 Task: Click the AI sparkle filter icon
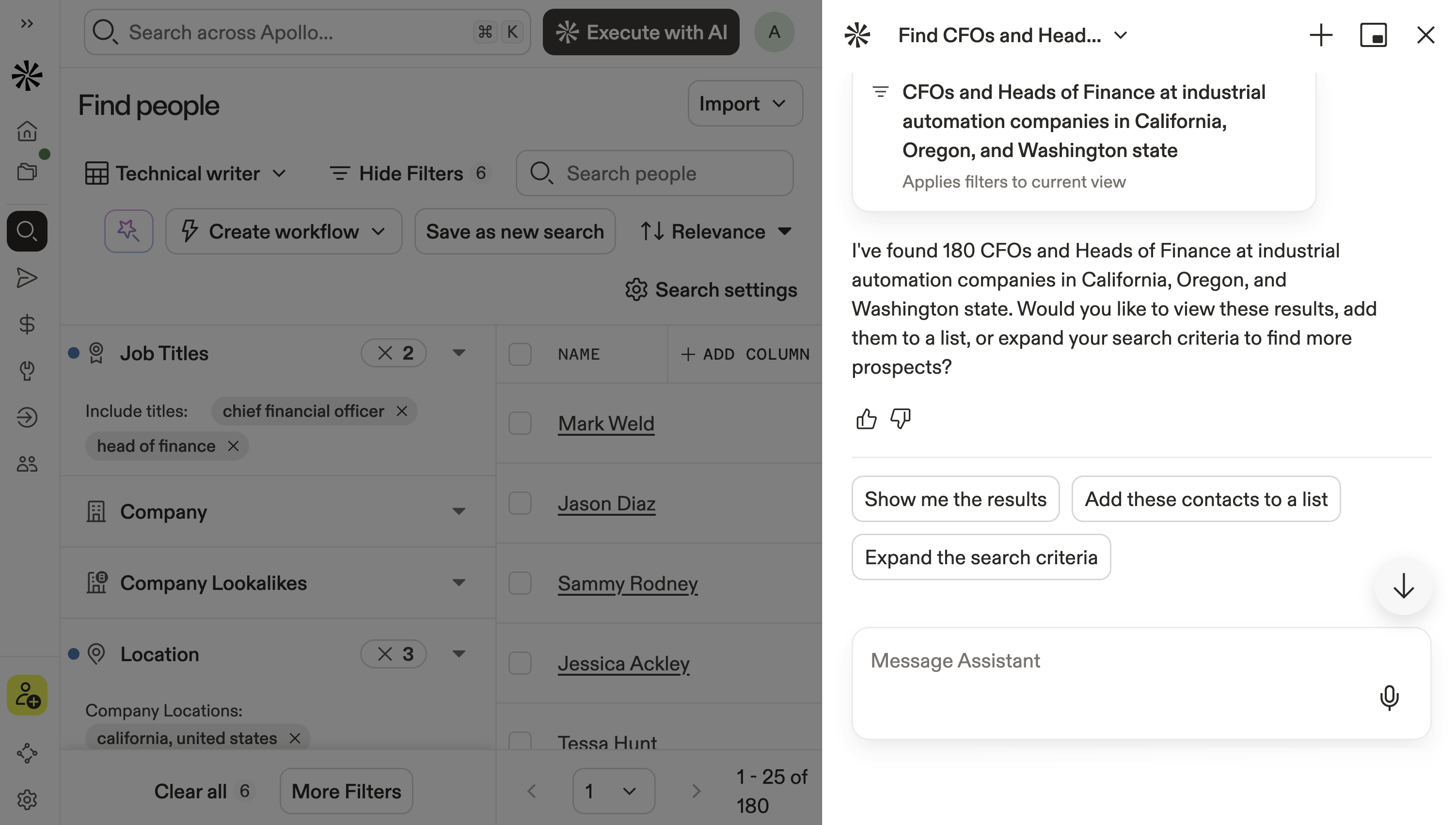(x=128, y=231)
